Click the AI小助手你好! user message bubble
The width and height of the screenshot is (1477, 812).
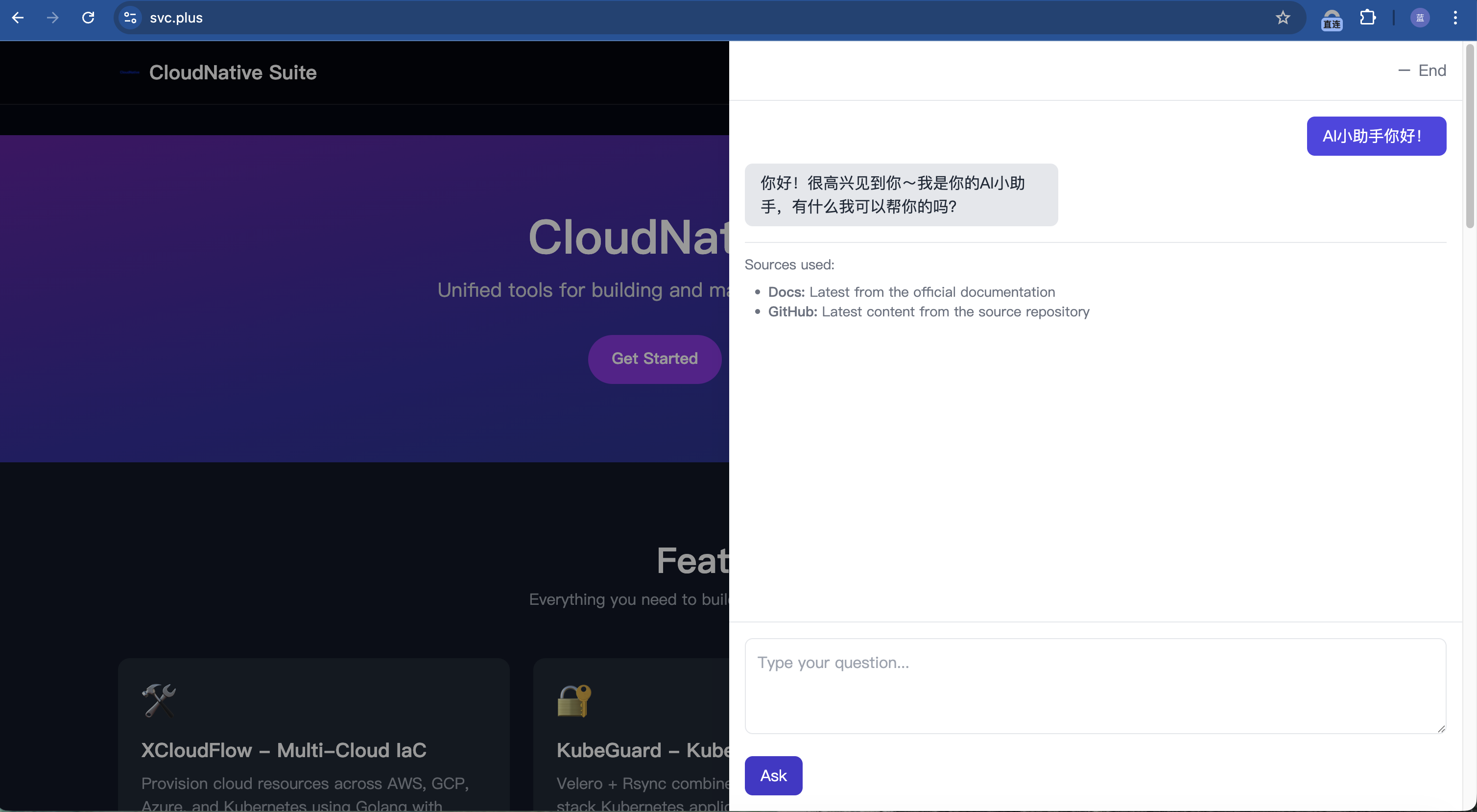(1376, 136)
